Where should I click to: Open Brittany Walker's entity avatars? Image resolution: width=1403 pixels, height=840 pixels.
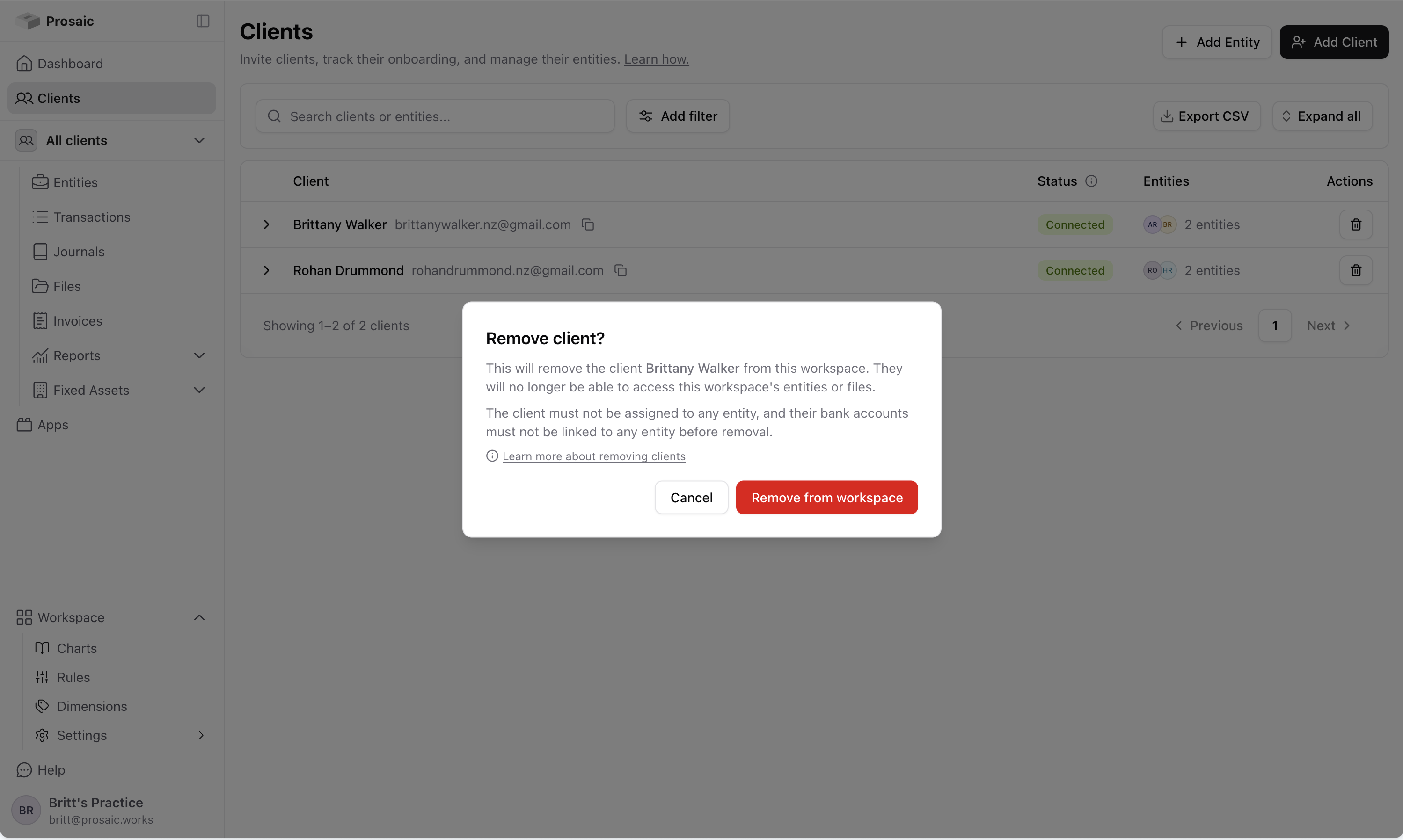click(x=1160, y=224)
